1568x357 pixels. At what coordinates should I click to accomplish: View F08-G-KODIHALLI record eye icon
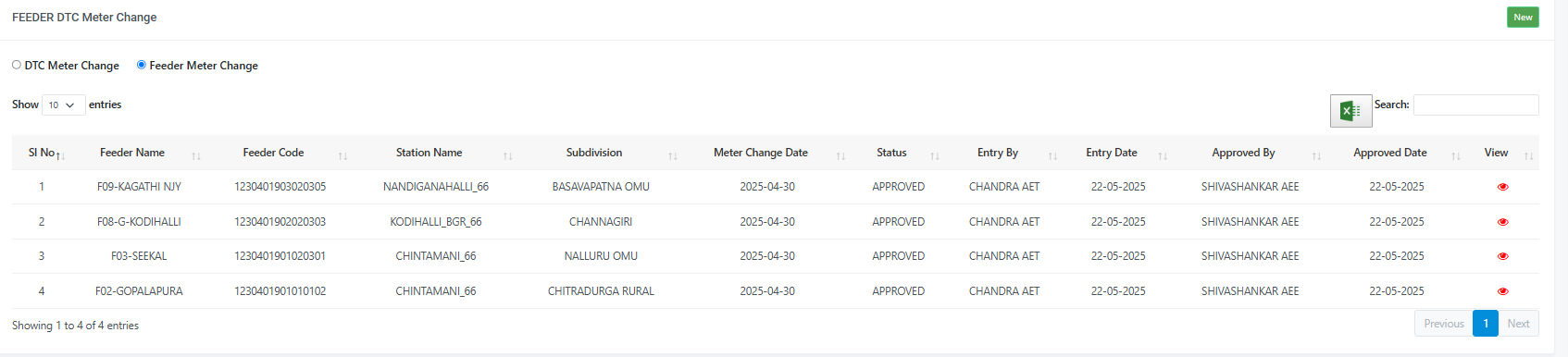(1502, 222)
